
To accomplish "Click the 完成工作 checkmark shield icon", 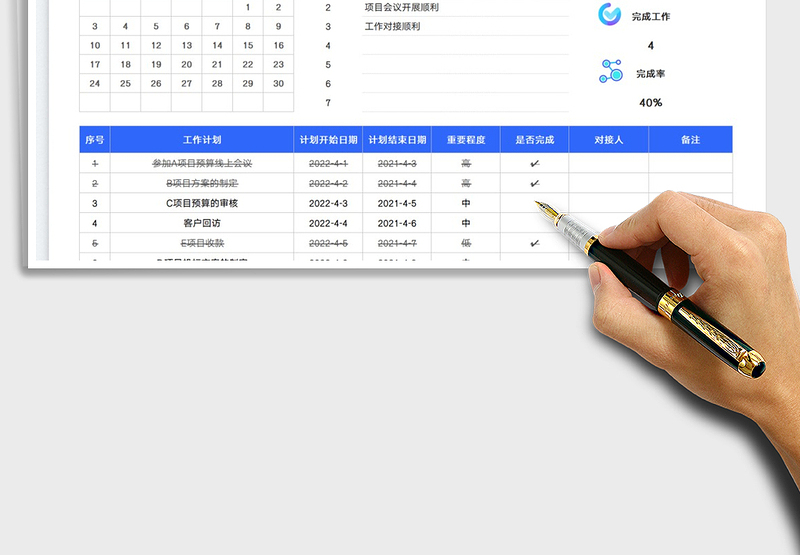I will click(609, 15).
